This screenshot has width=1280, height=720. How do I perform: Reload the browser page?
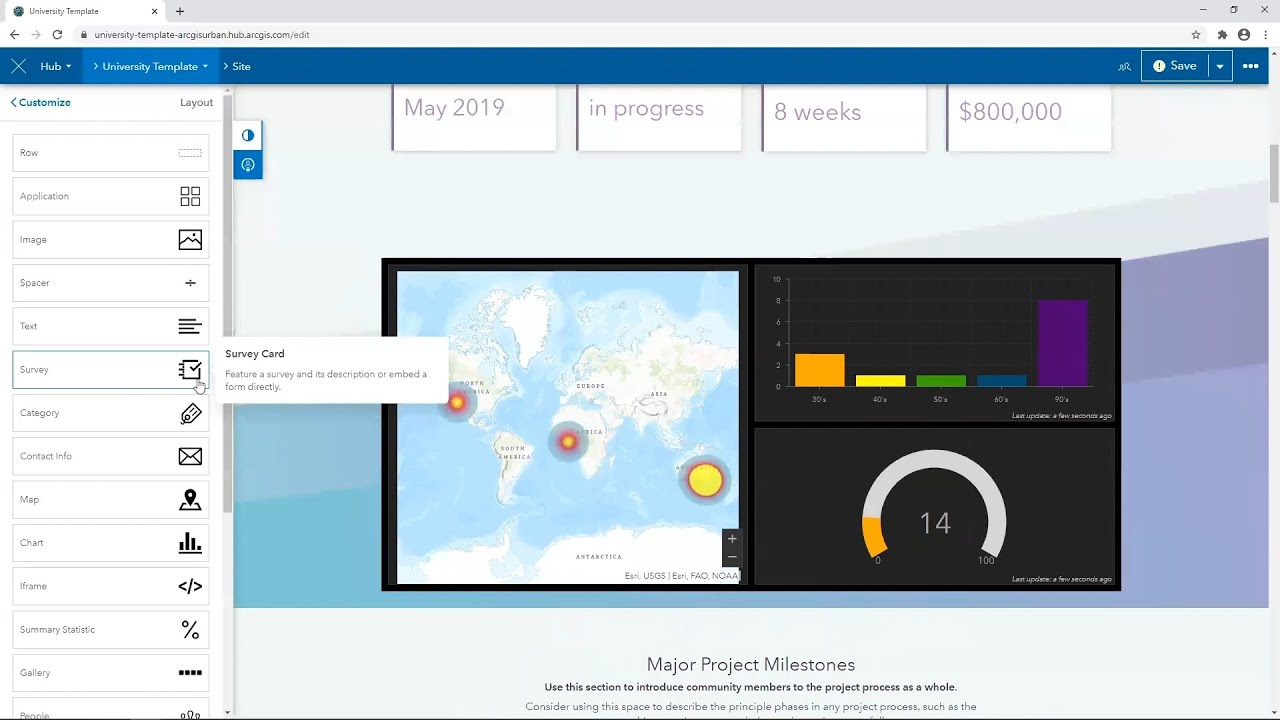[57, 34]
